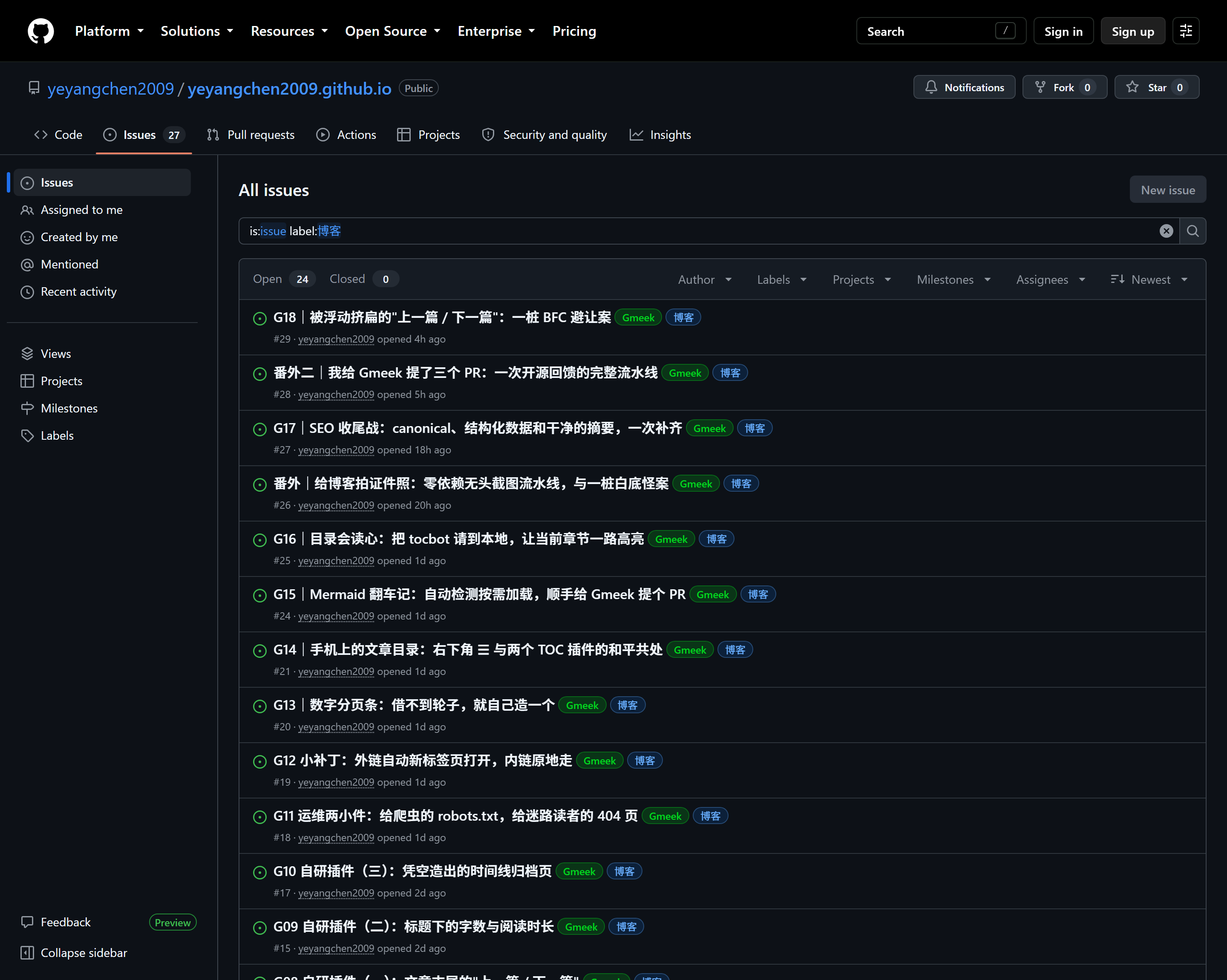Screen dimensions: 1227x980
Task: Fork the repository
Action: (1064, 87)
